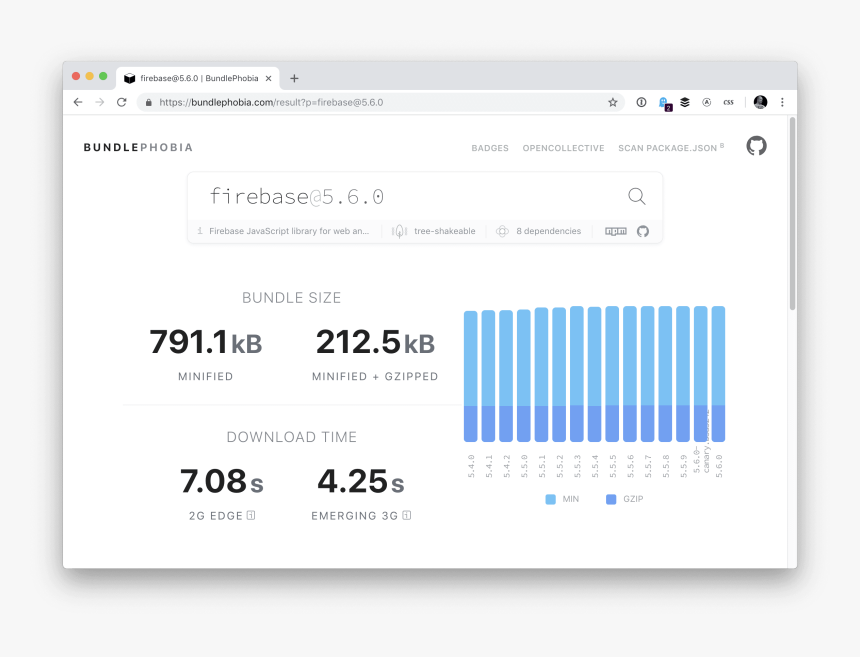Select the 5.5.4 version bar
This screenshot has height=657, width=860.
(595, 374)
